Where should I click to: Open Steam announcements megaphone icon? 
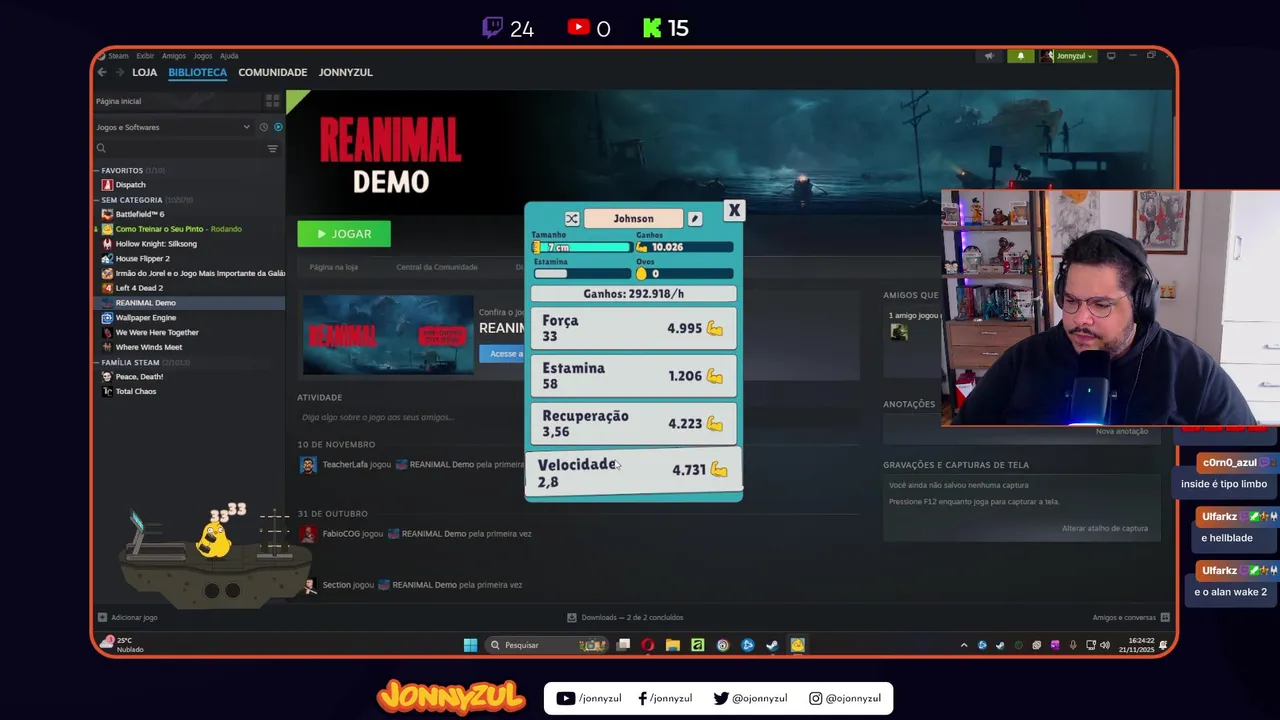[x=989, y=56]
